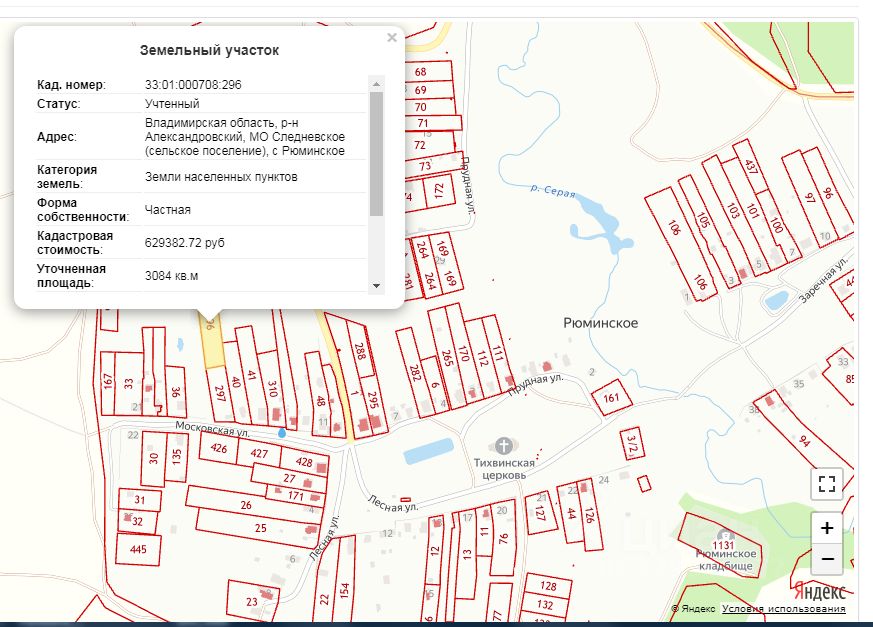Screen dimensions: 873x627
Task: Select parcel 167 on the map
Action: (x=107, y=382)
